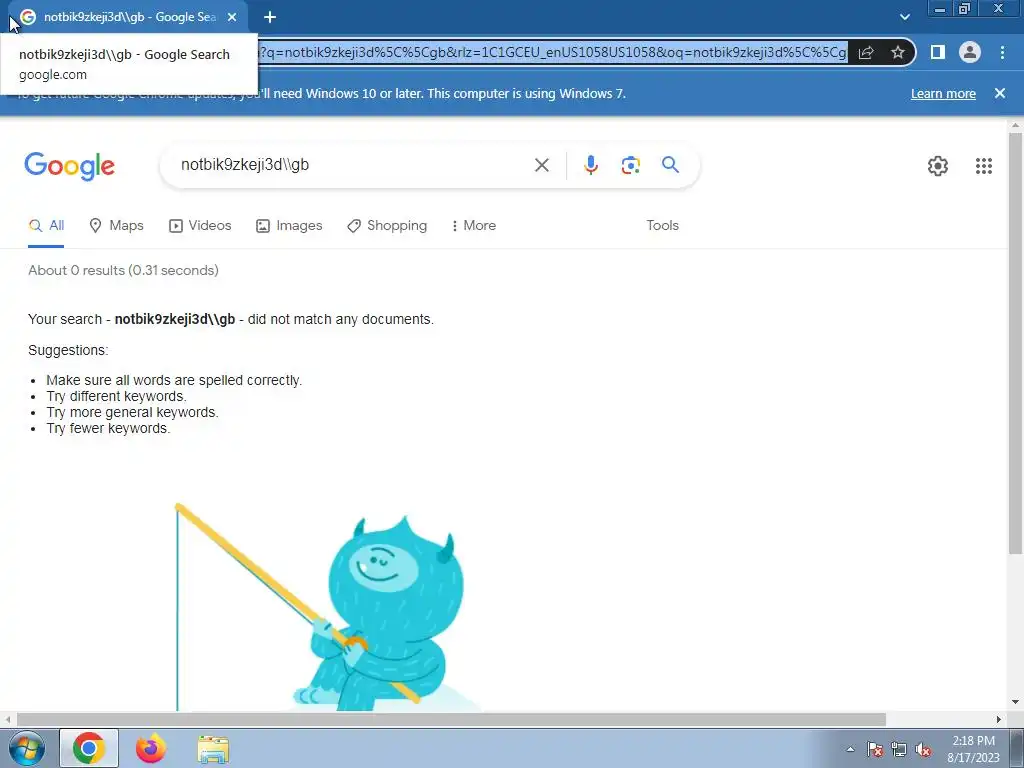1024x768 pixels.
Task: Share this page from address bar
Action: point(866,53)
